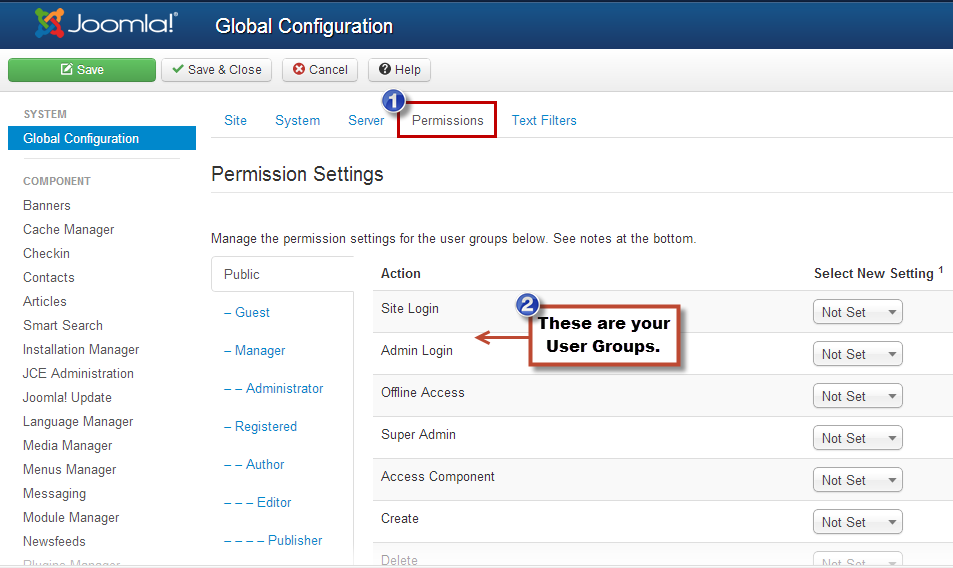Click the Save pencil icon
Viewport: 953px width, 568px height.
(x=66, y=69)
